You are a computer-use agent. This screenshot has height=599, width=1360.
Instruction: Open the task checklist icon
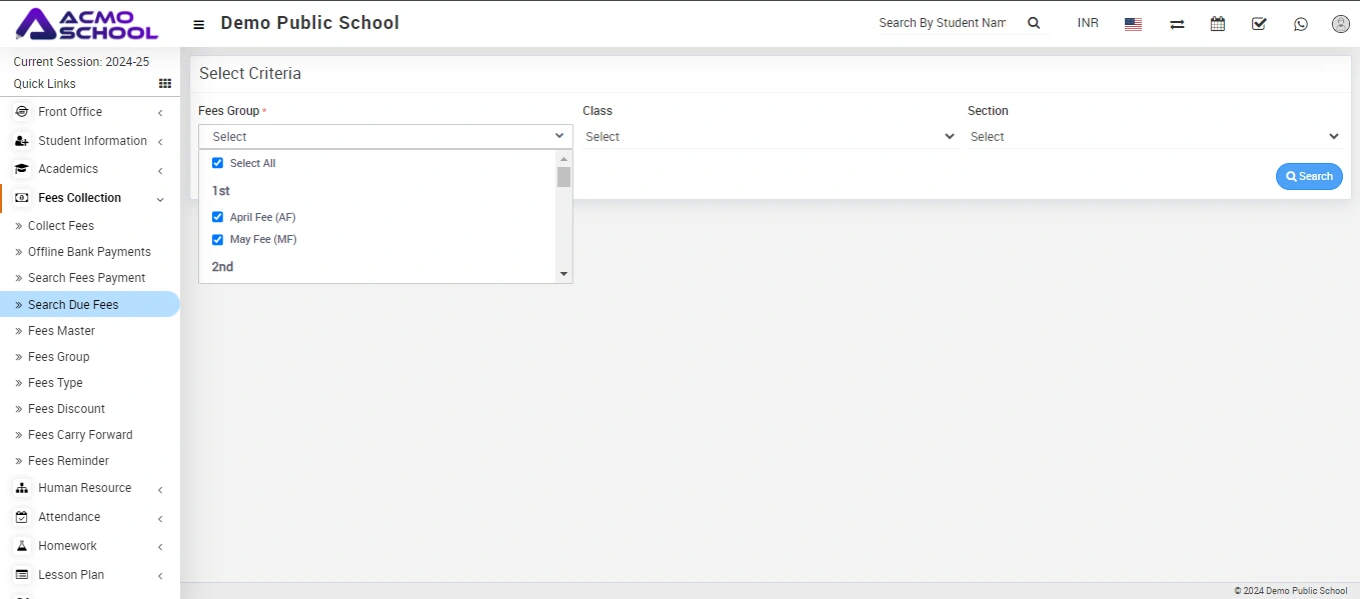click(x=1259, y=24)
